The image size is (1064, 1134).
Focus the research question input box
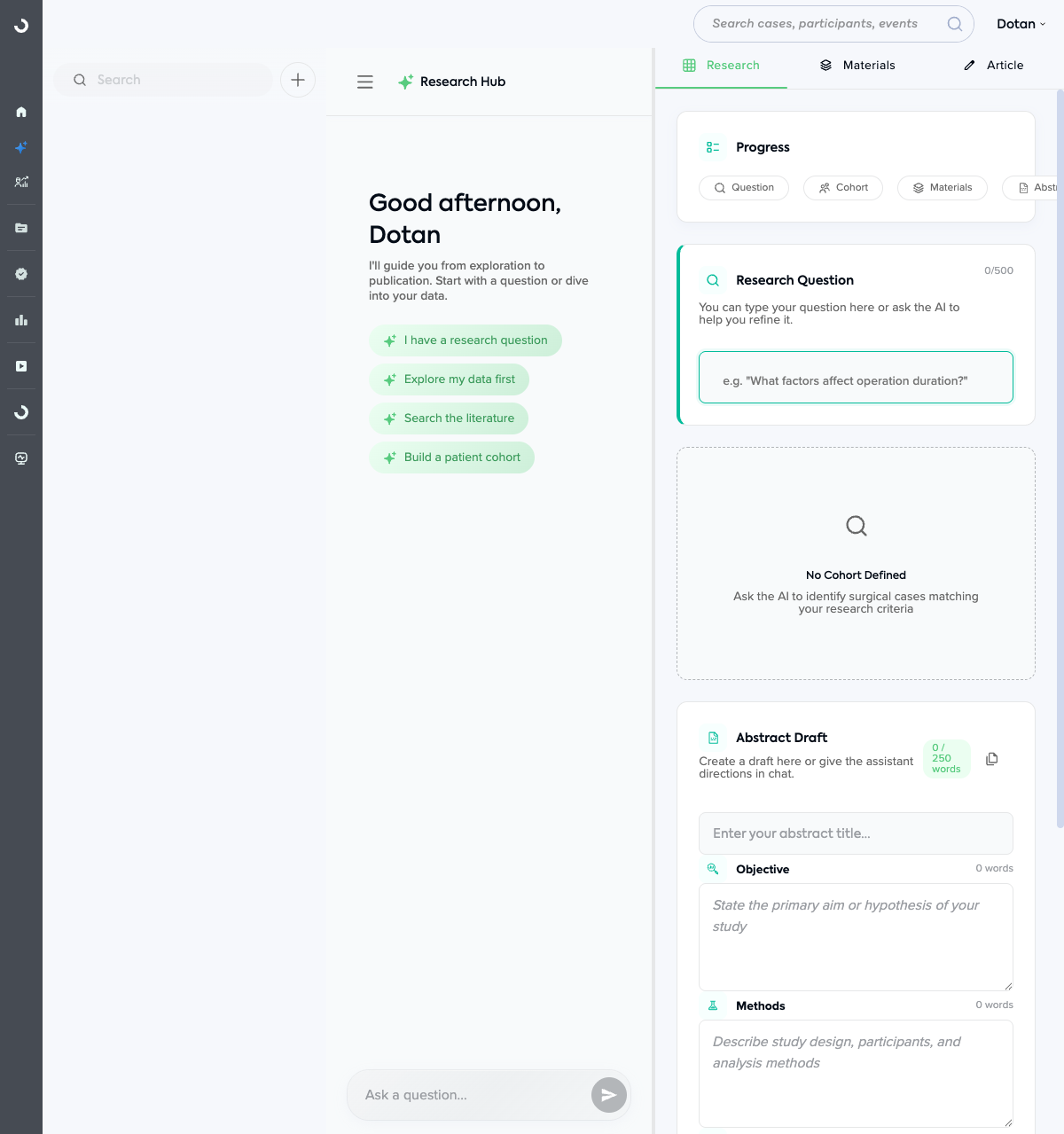pyautogui.click(x=856, y=378)
